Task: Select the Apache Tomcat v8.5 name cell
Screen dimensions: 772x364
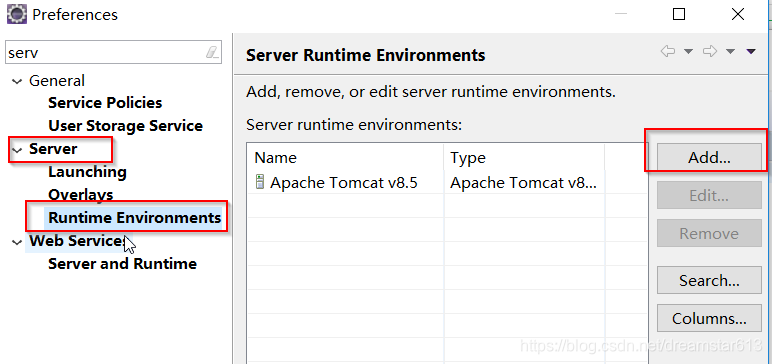Action: pos(344,183)
